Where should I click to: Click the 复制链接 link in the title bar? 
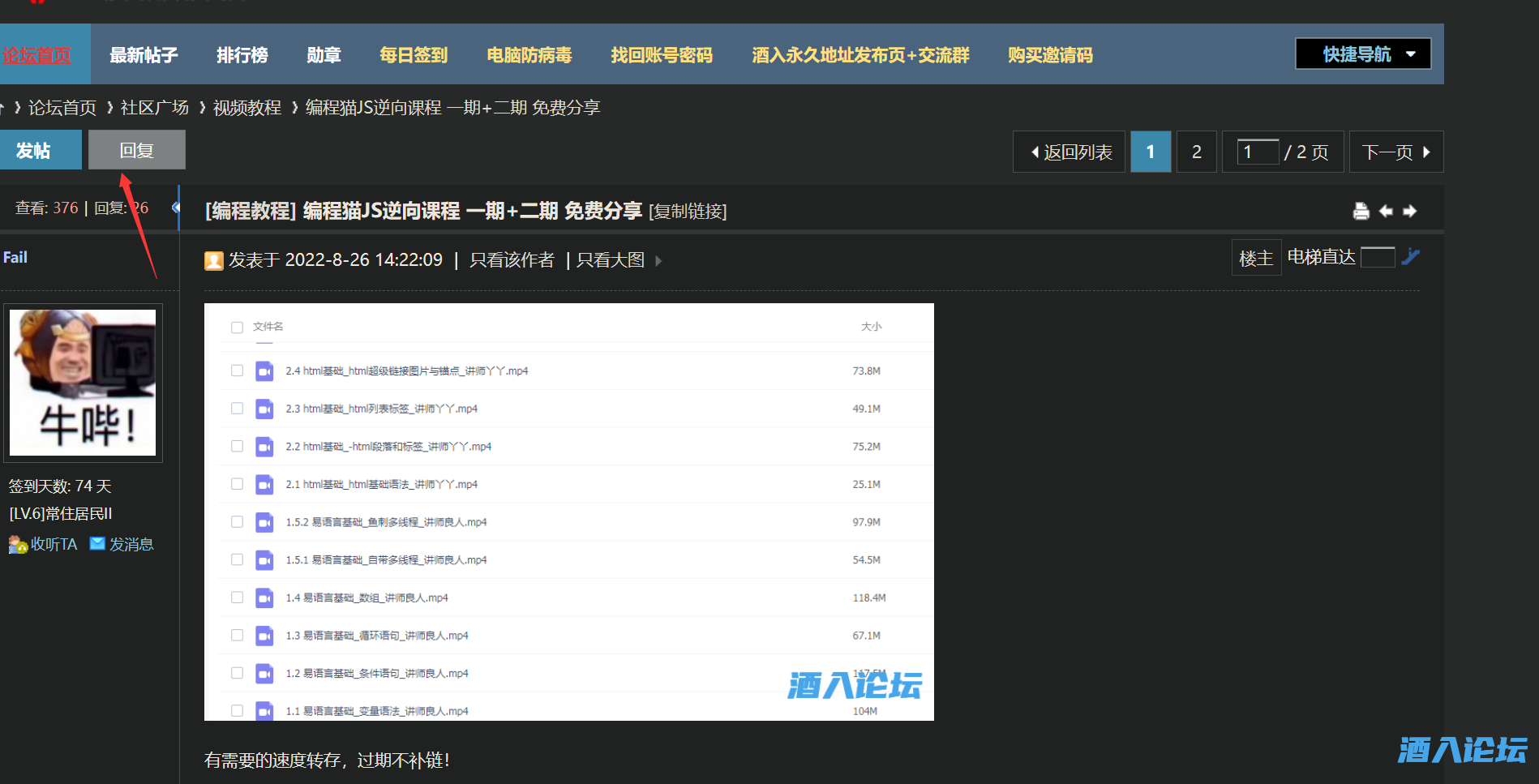(x=688, y=212)
